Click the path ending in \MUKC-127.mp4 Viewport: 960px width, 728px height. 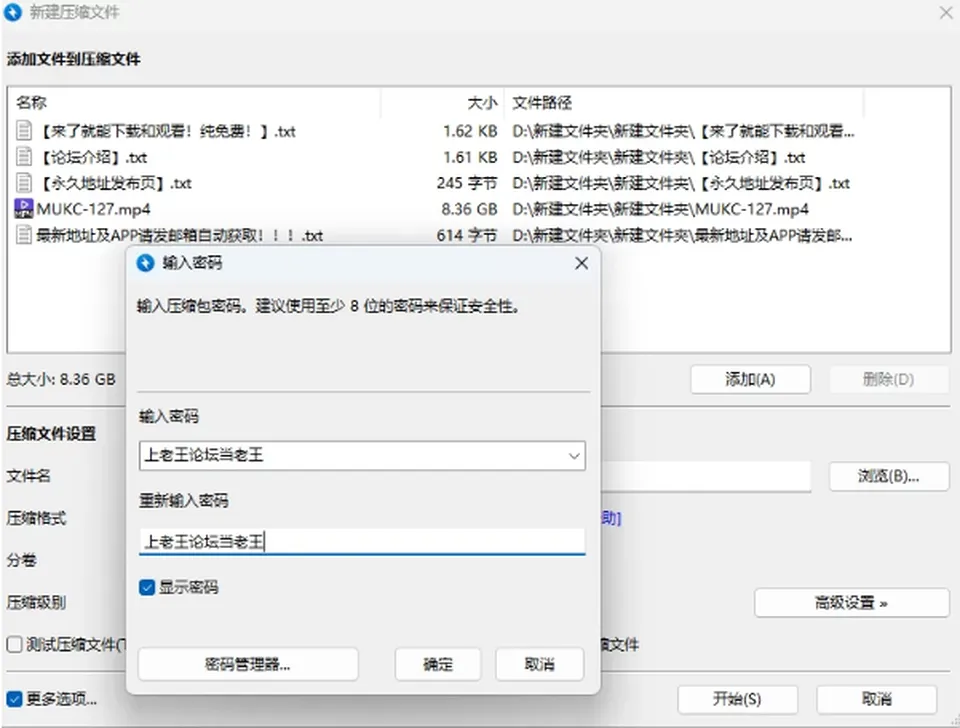point(660,209)
